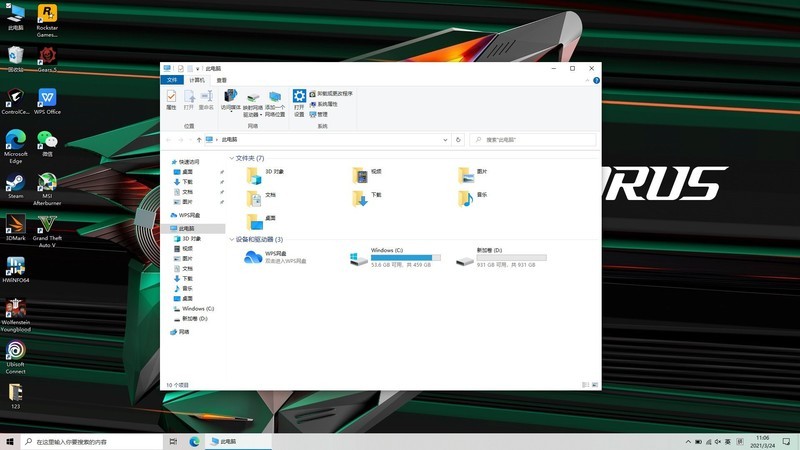Select the 文档 folder in main pane

click(261, 198)
